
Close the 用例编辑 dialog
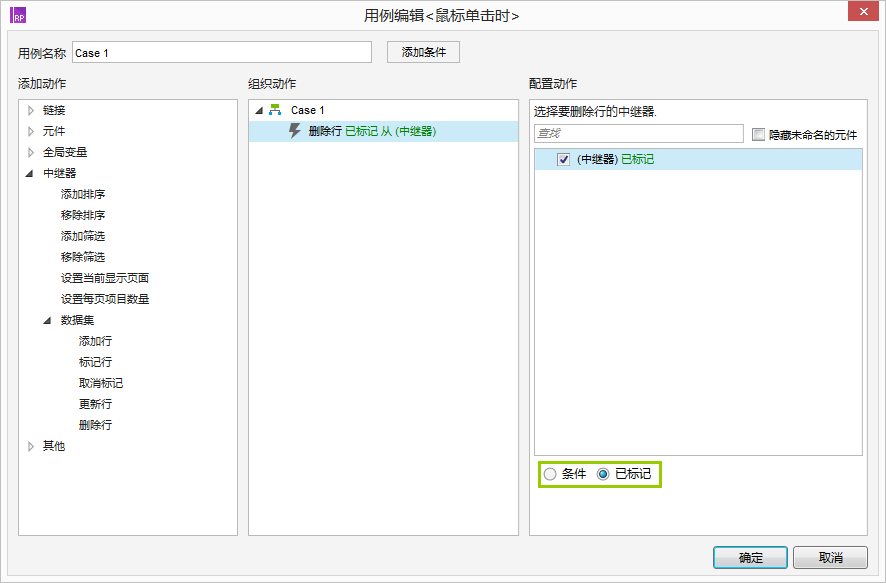pyautogui.click(x=863, y=11)
